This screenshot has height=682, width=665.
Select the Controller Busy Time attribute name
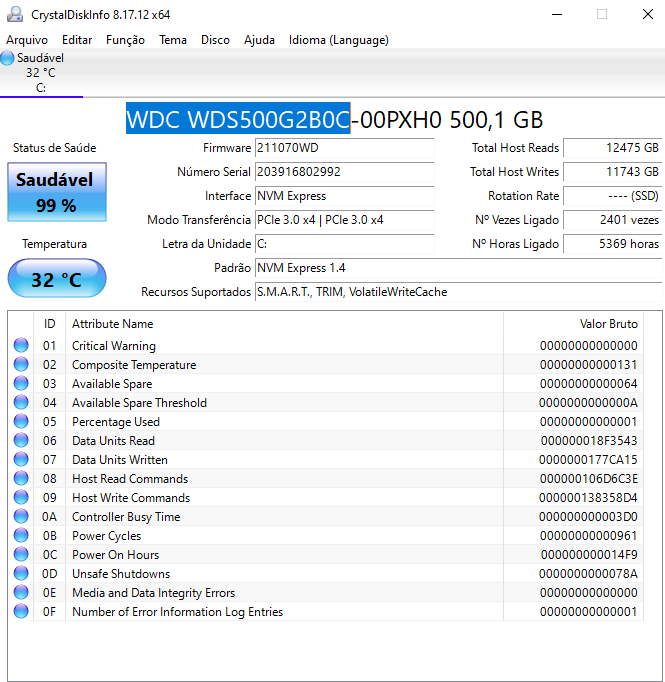[126, 517]
